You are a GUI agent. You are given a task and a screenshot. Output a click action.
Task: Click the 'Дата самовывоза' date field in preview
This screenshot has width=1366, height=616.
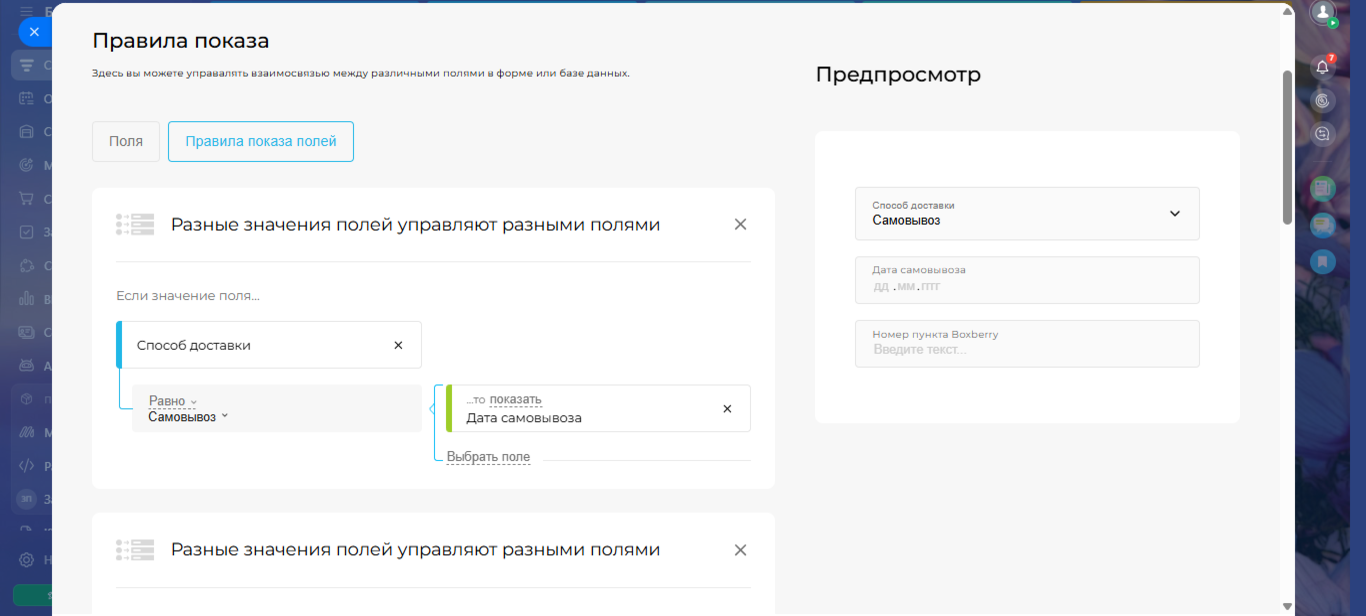pos(1026,286)
